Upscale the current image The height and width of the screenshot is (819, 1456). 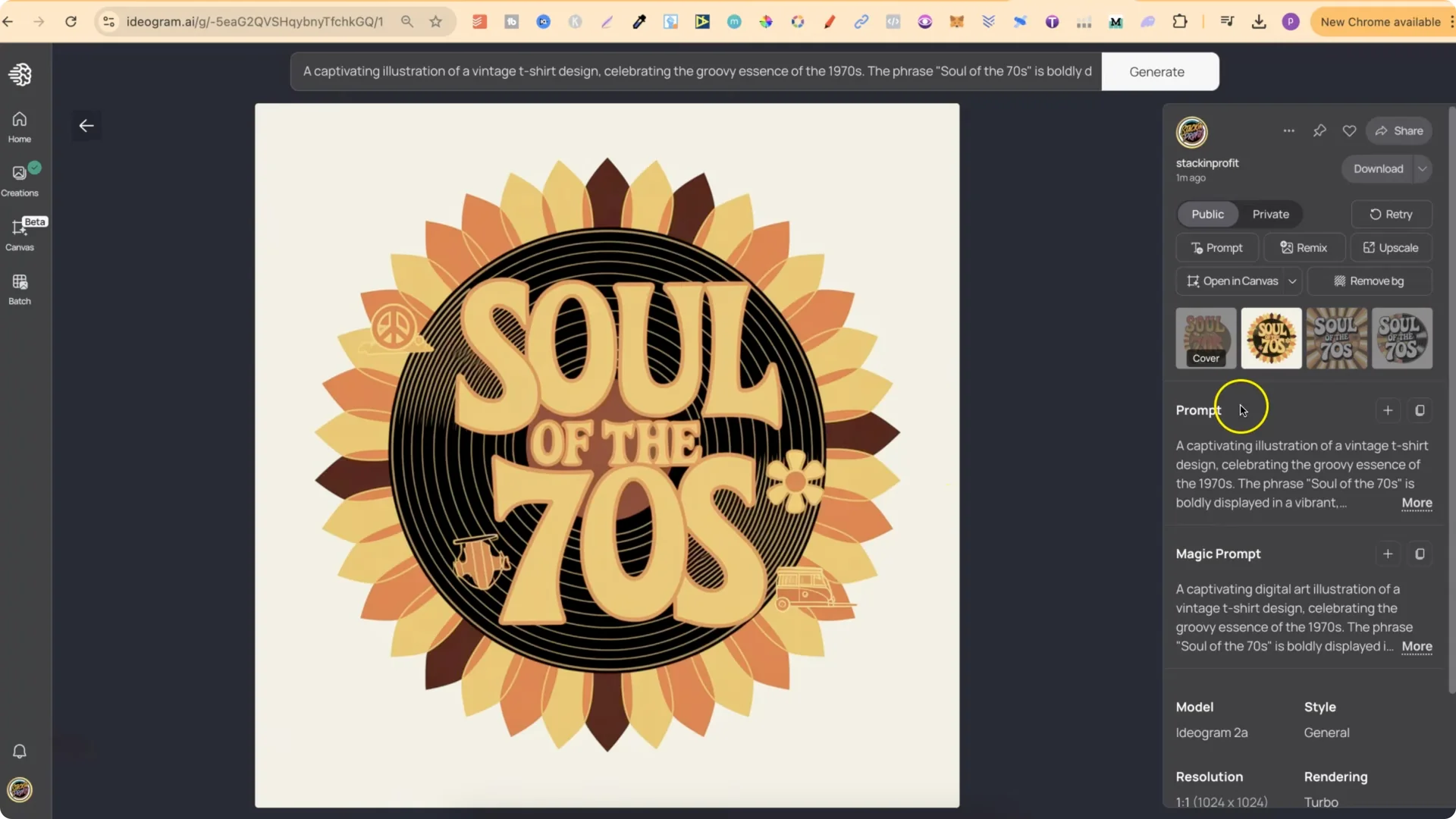pos(1392,248)
